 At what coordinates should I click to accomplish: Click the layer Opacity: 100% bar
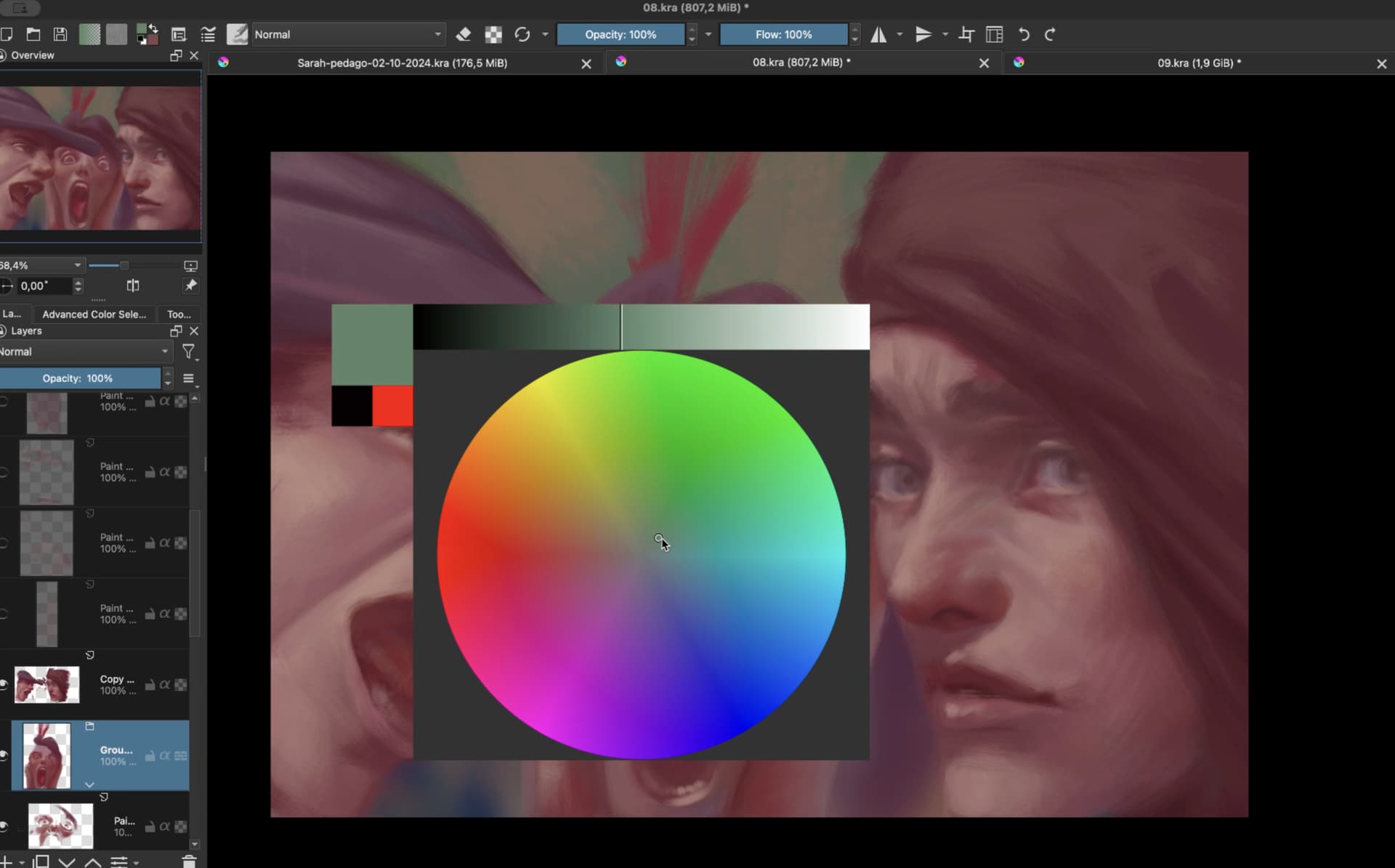click(78, 378)
